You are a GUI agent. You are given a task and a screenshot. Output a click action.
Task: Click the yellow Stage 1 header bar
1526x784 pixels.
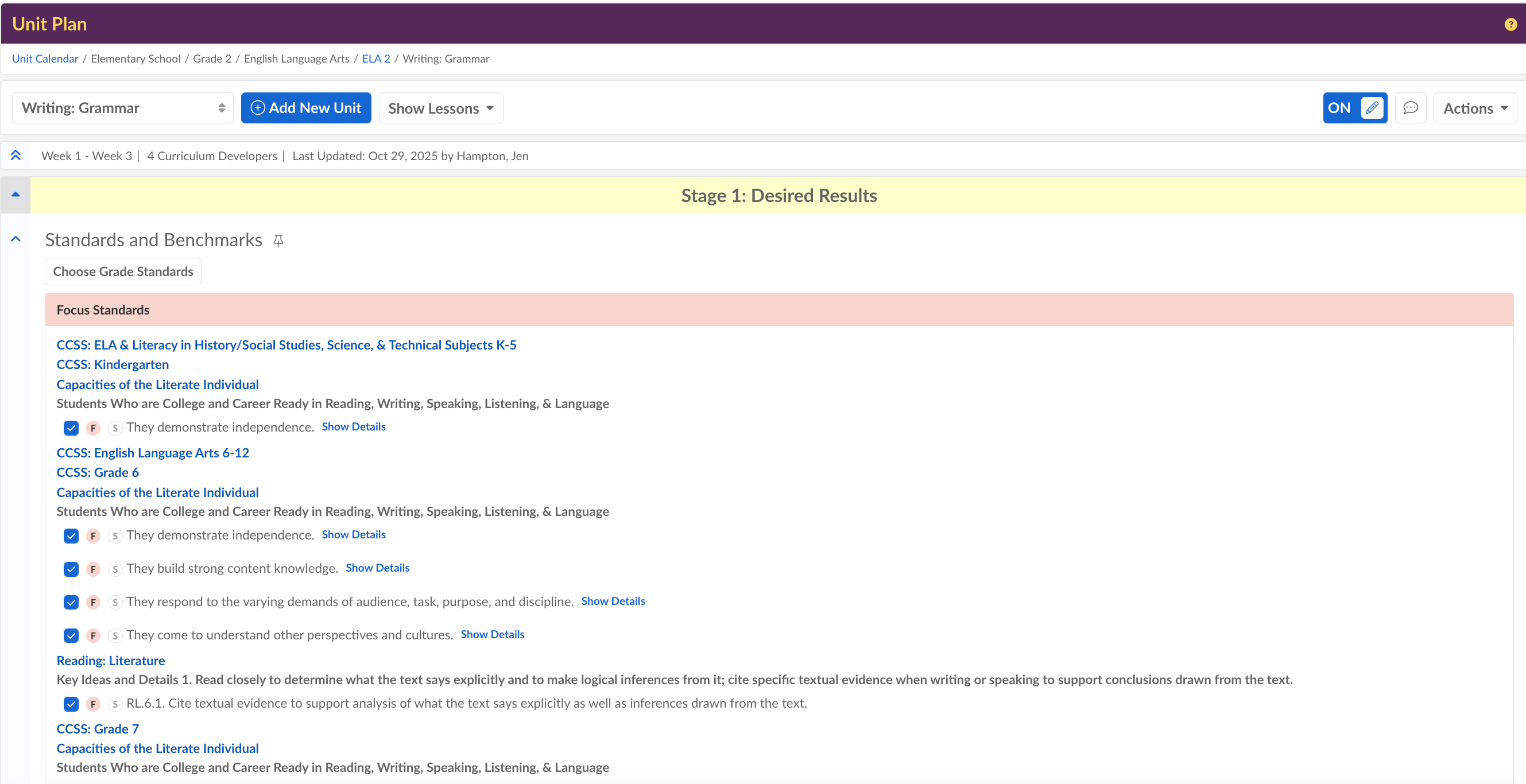click(779, 195)
